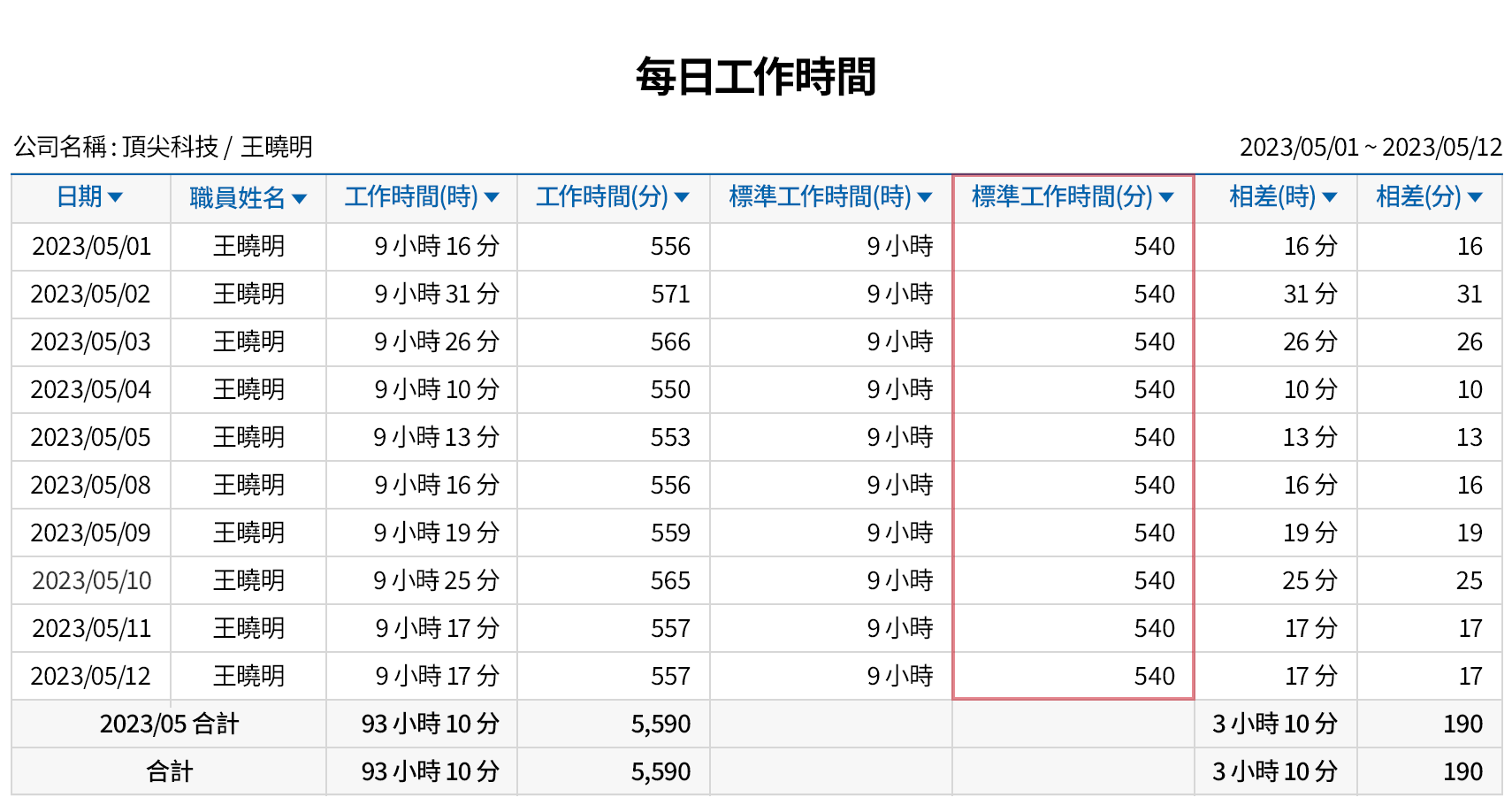Screen dimensions: 1512x805
Task: Click the sort arrow on 相差(時) column
Action: click(1332, 198)
